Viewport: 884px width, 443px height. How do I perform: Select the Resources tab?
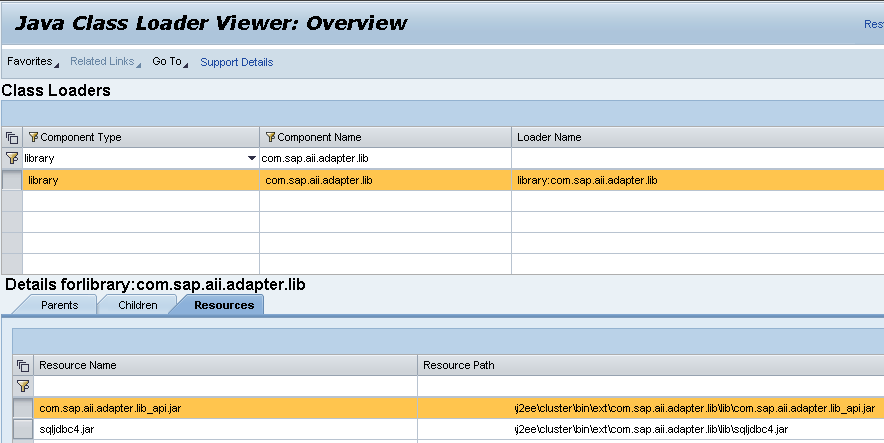point(224,305)
